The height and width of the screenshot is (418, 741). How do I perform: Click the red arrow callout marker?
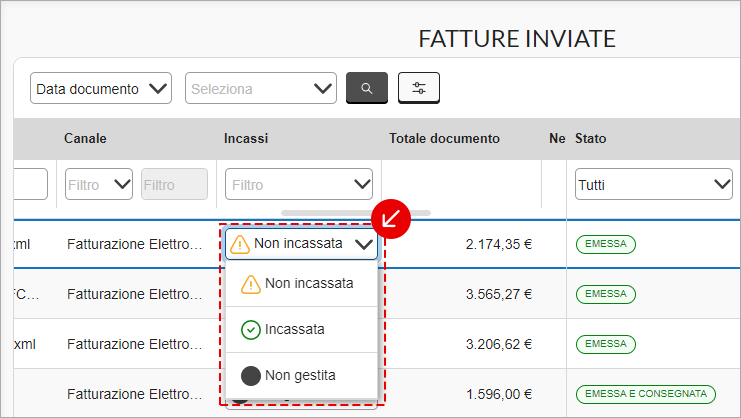391,219
